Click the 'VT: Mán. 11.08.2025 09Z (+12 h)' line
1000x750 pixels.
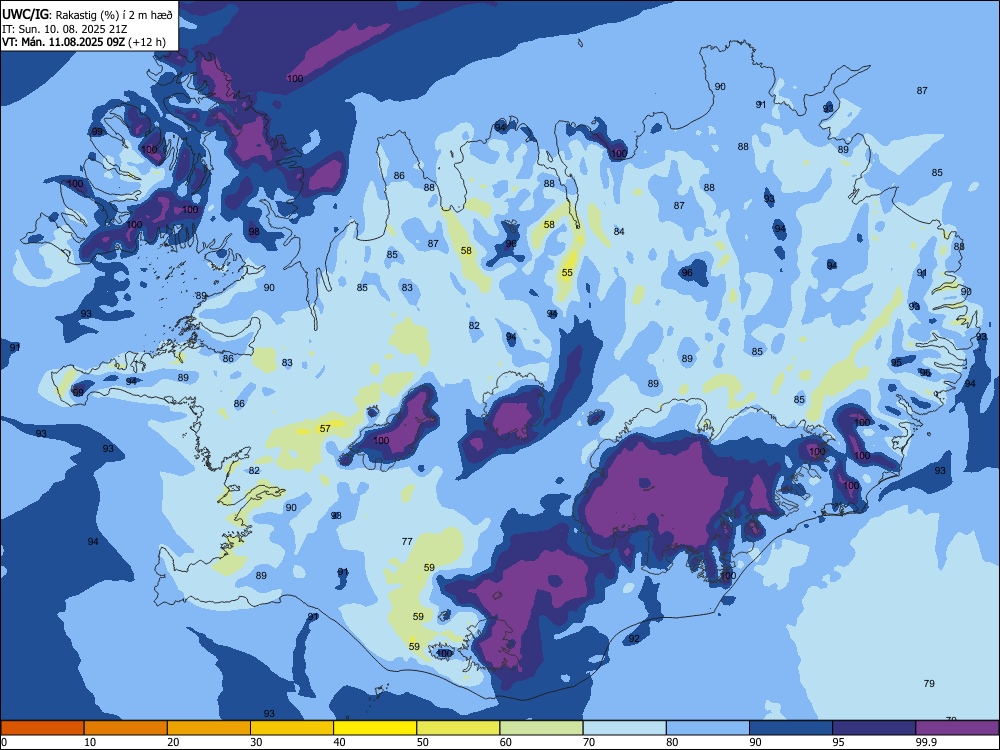[84, 42]
